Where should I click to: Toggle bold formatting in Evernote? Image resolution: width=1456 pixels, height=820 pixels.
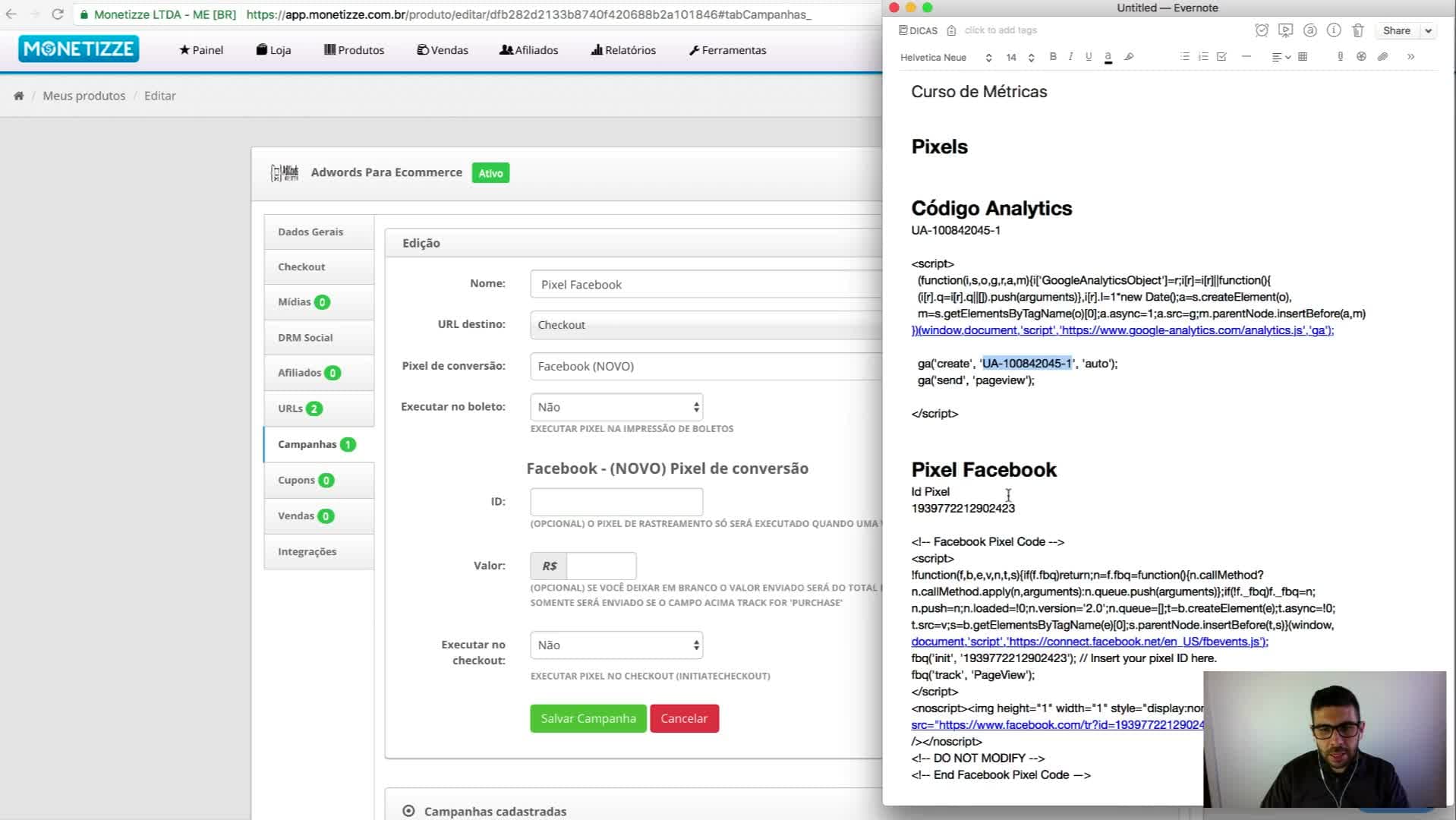point(1053,57)
